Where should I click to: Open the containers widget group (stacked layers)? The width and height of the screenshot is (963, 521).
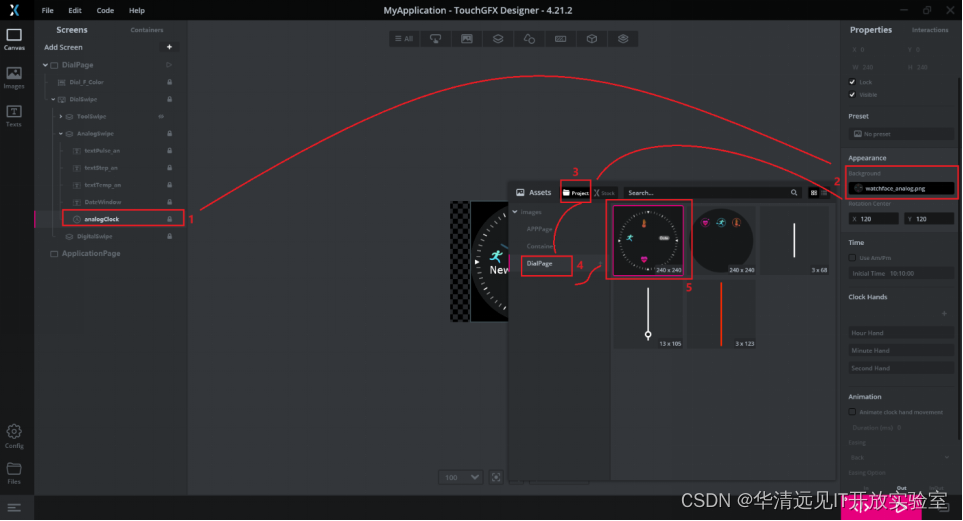[x=498, y=39]
